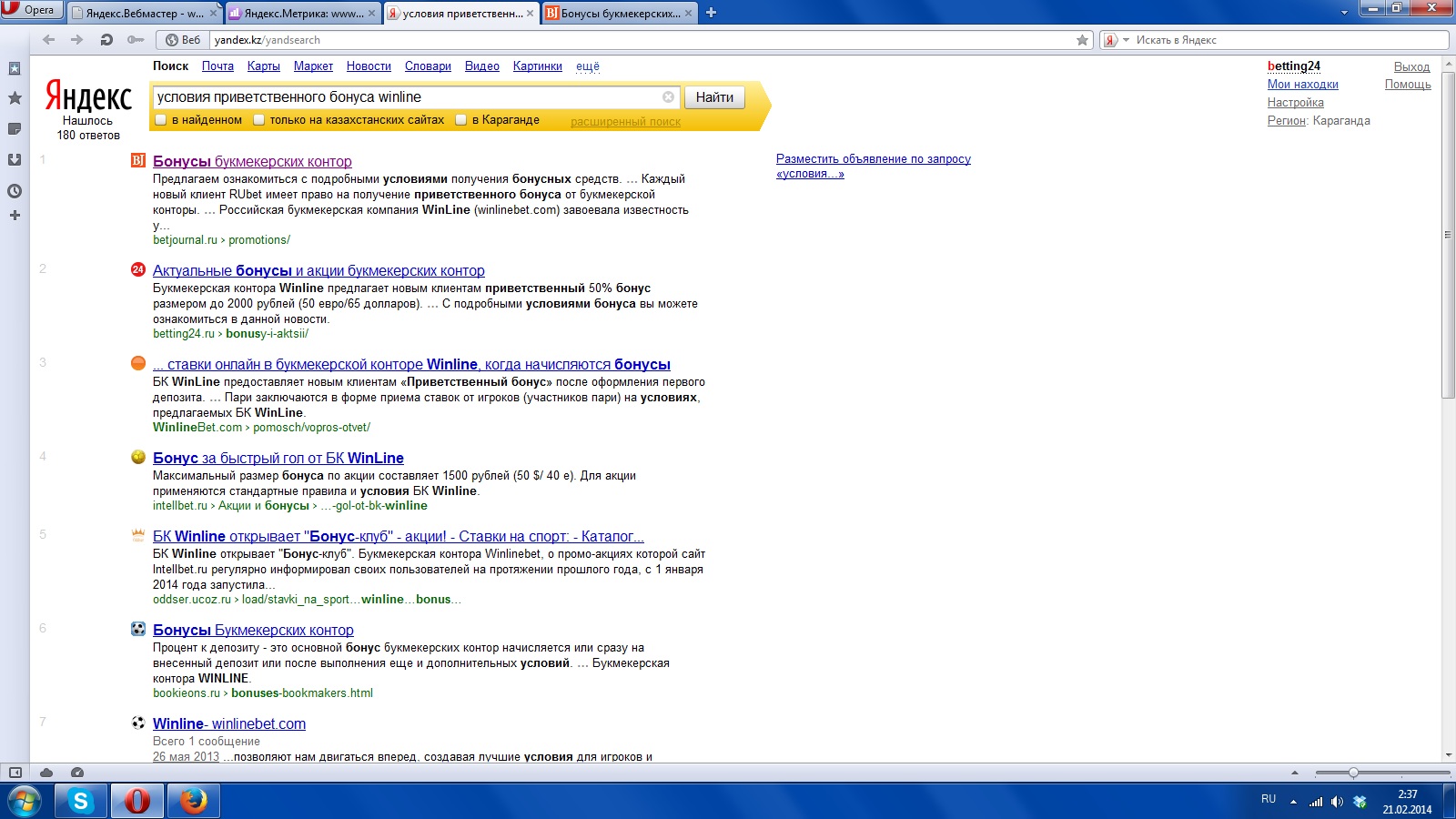
Task: Show hidden system tray icons
Action: [1293, 802]
